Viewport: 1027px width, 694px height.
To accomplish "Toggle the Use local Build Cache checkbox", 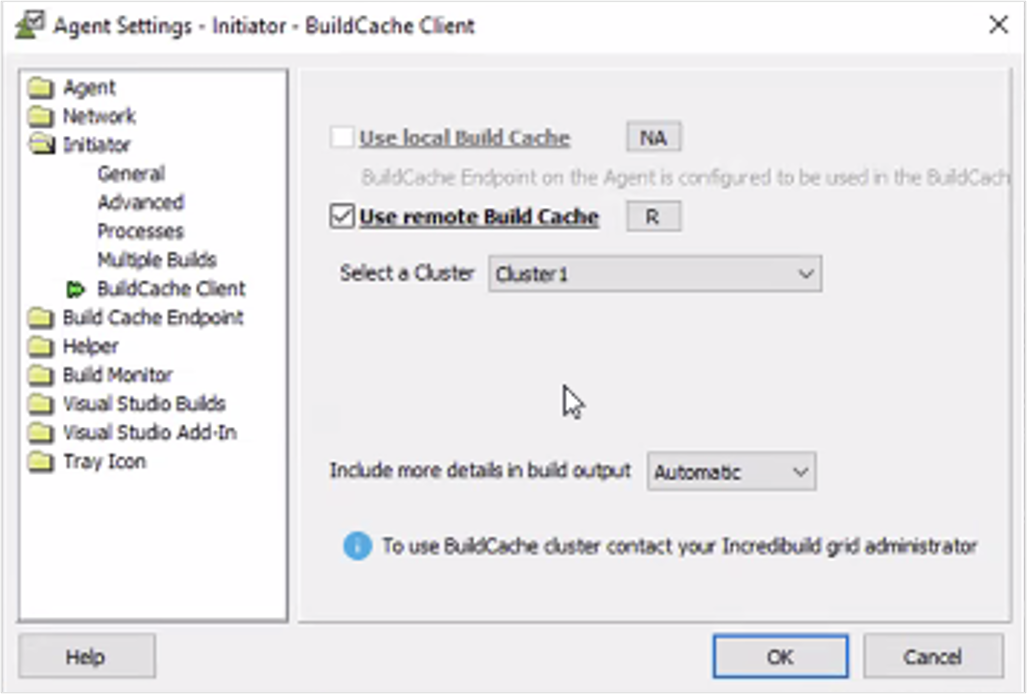I will pos(342,137).
